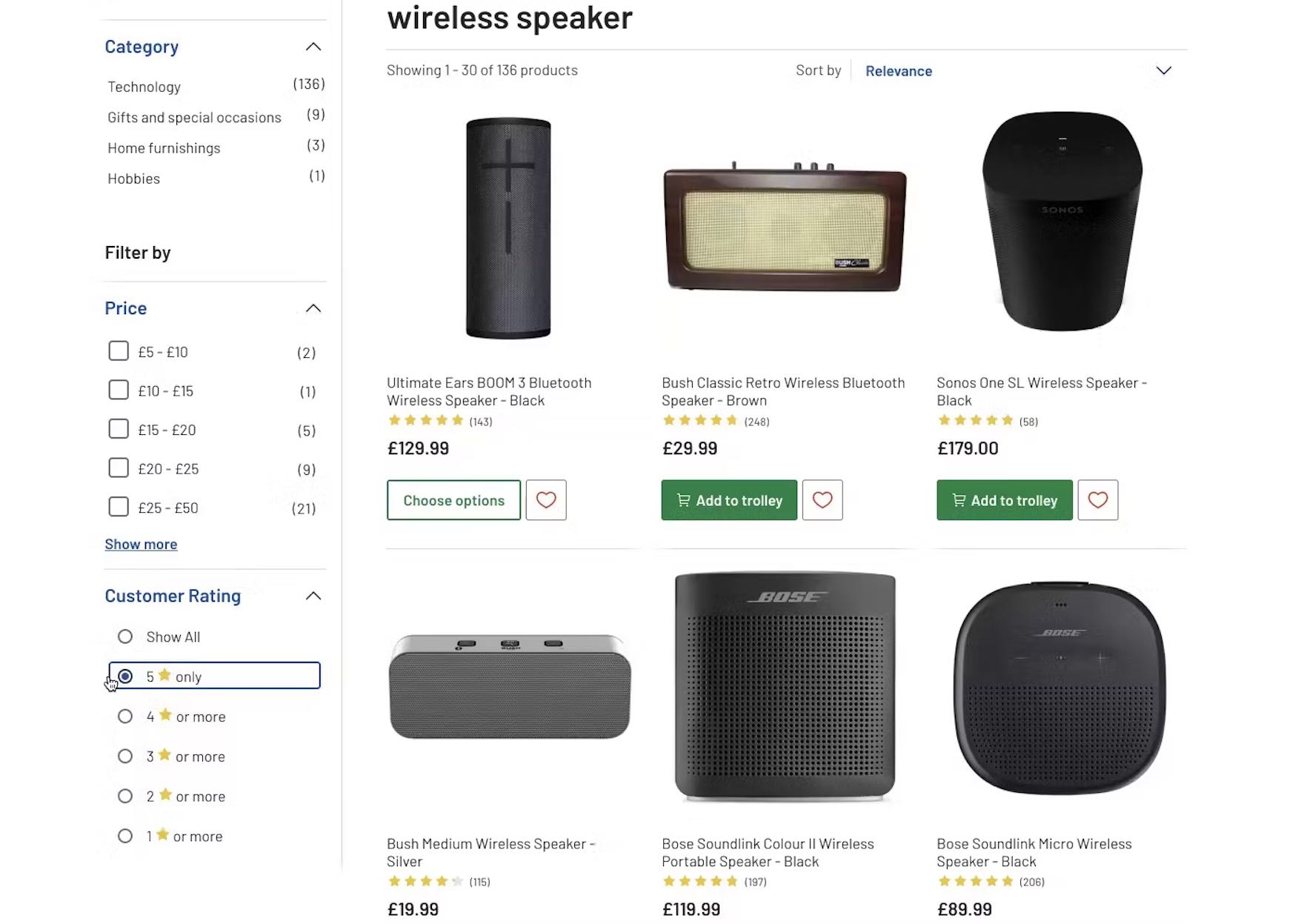Select the '4 or more' rating radio button
1304x924 pixels.
[124, 716]
